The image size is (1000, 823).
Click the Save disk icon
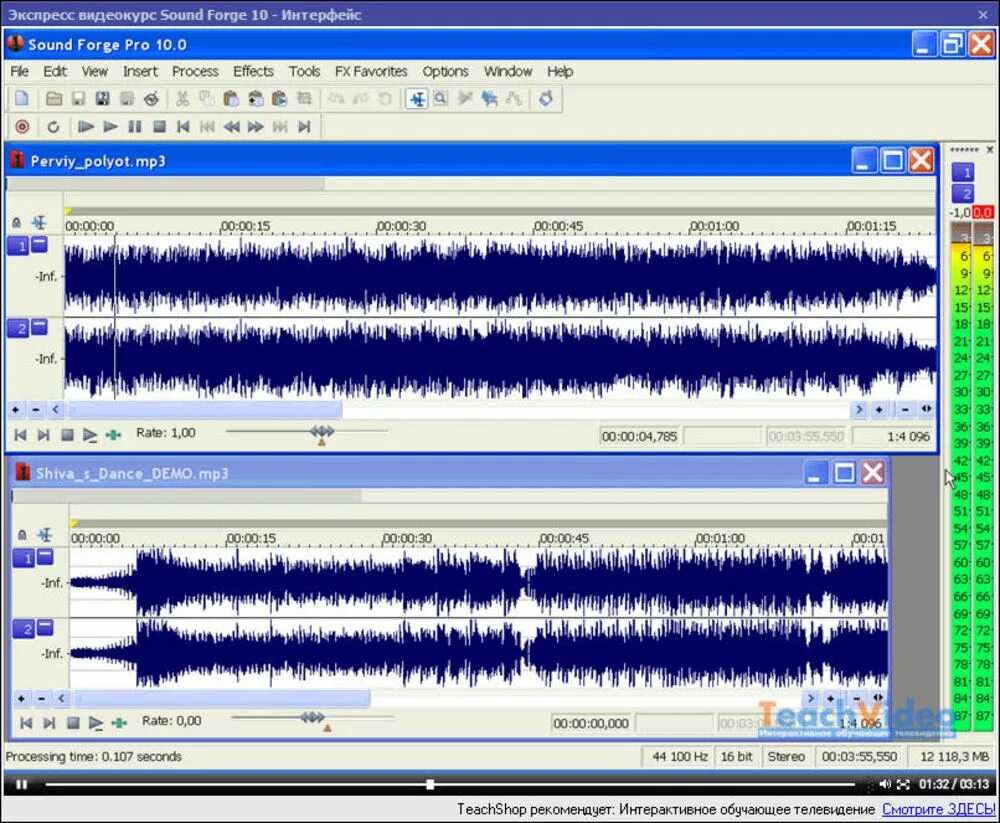click(x=78, y=98)
